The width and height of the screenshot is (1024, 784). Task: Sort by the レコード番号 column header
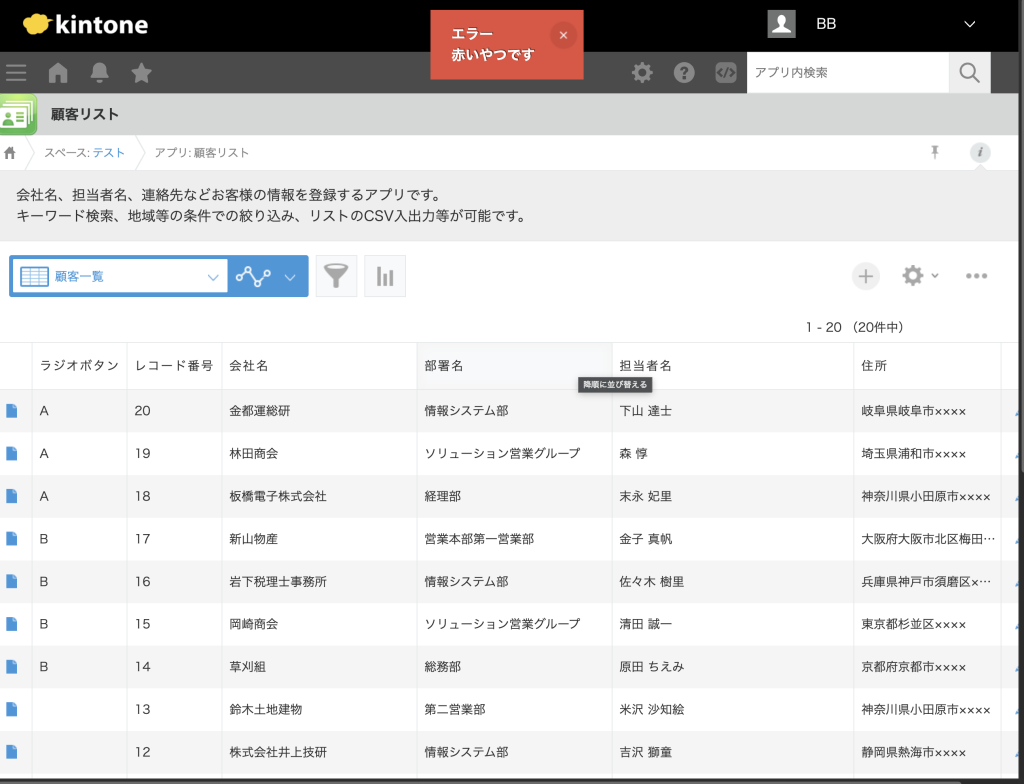tap(174, 366)
